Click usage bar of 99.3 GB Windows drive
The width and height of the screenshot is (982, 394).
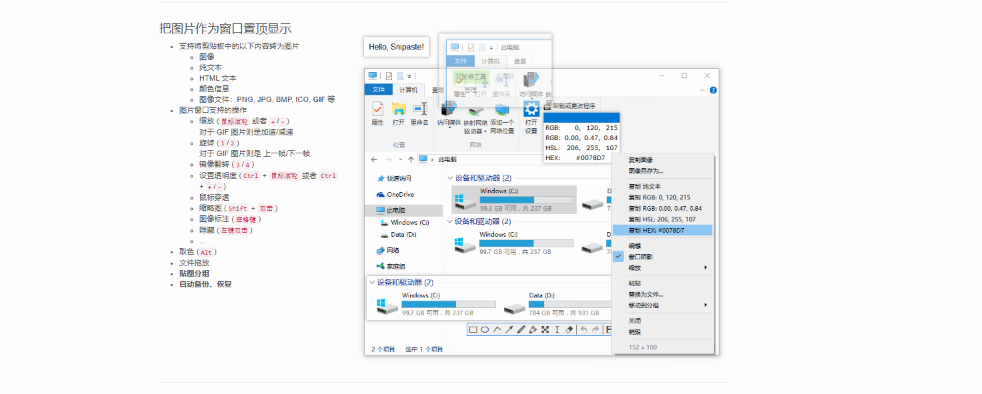[527, 200]
